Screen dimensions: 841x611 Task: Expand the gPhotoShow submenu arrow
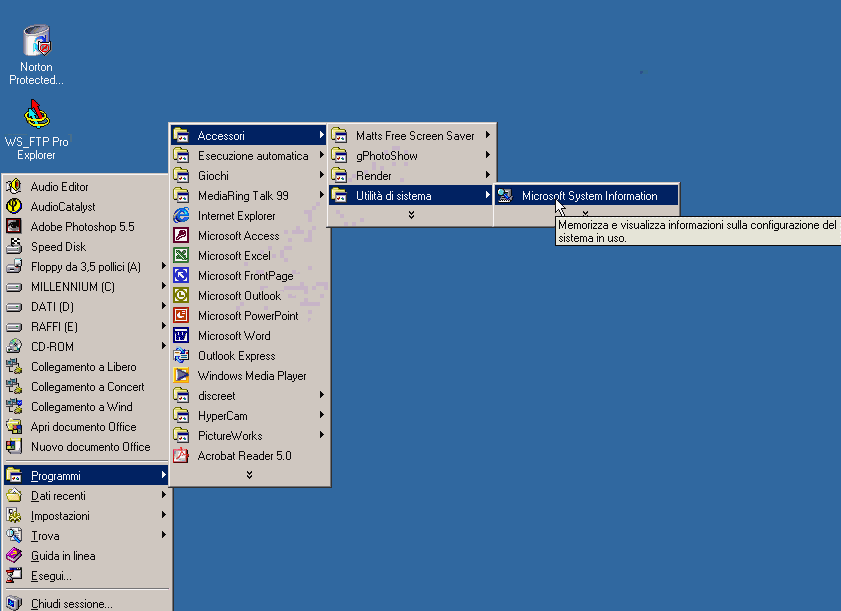click(x=488, y=155)
